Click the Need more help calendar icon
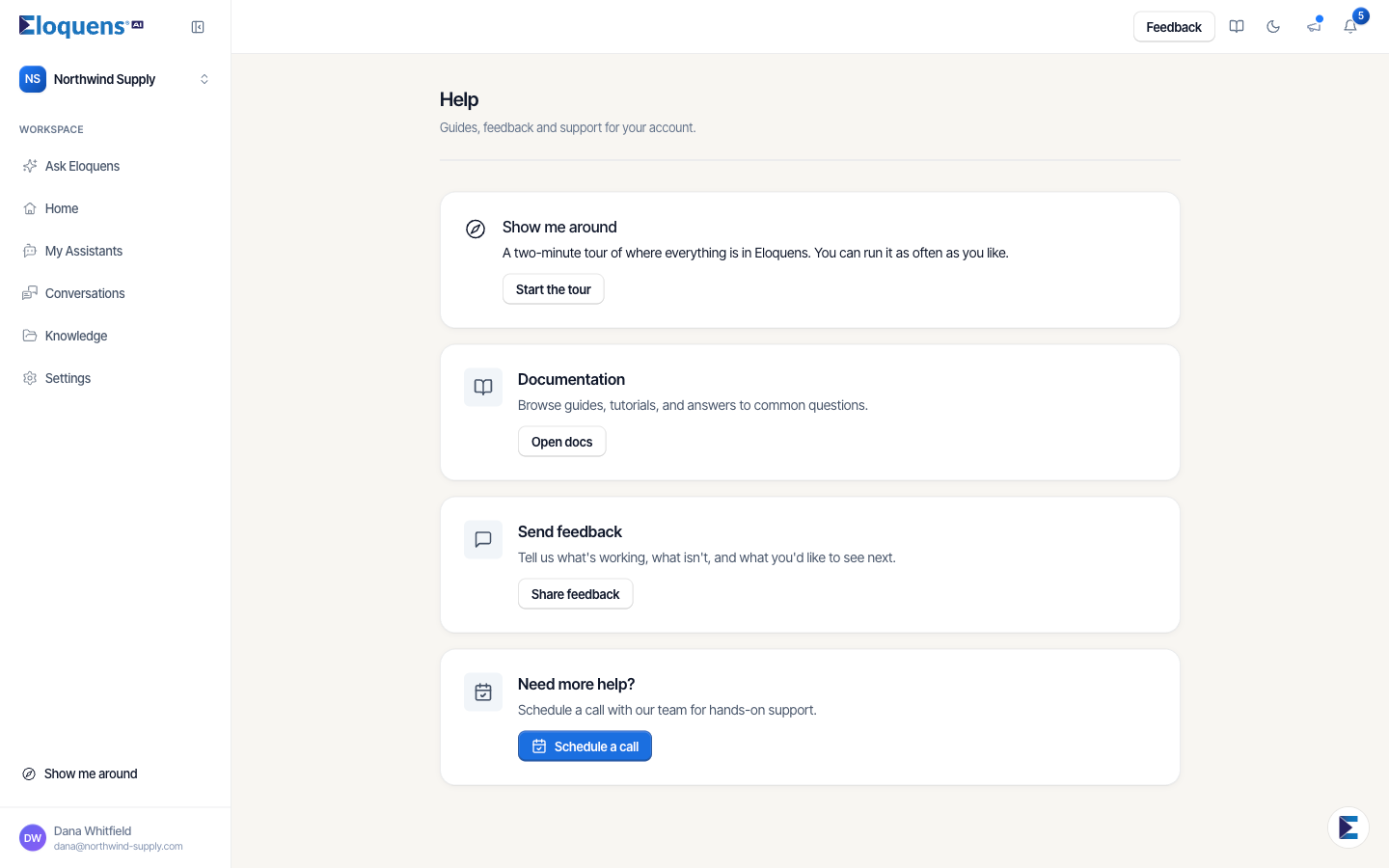This screenshot has height=868, width=1389. [x=483, y=692]
